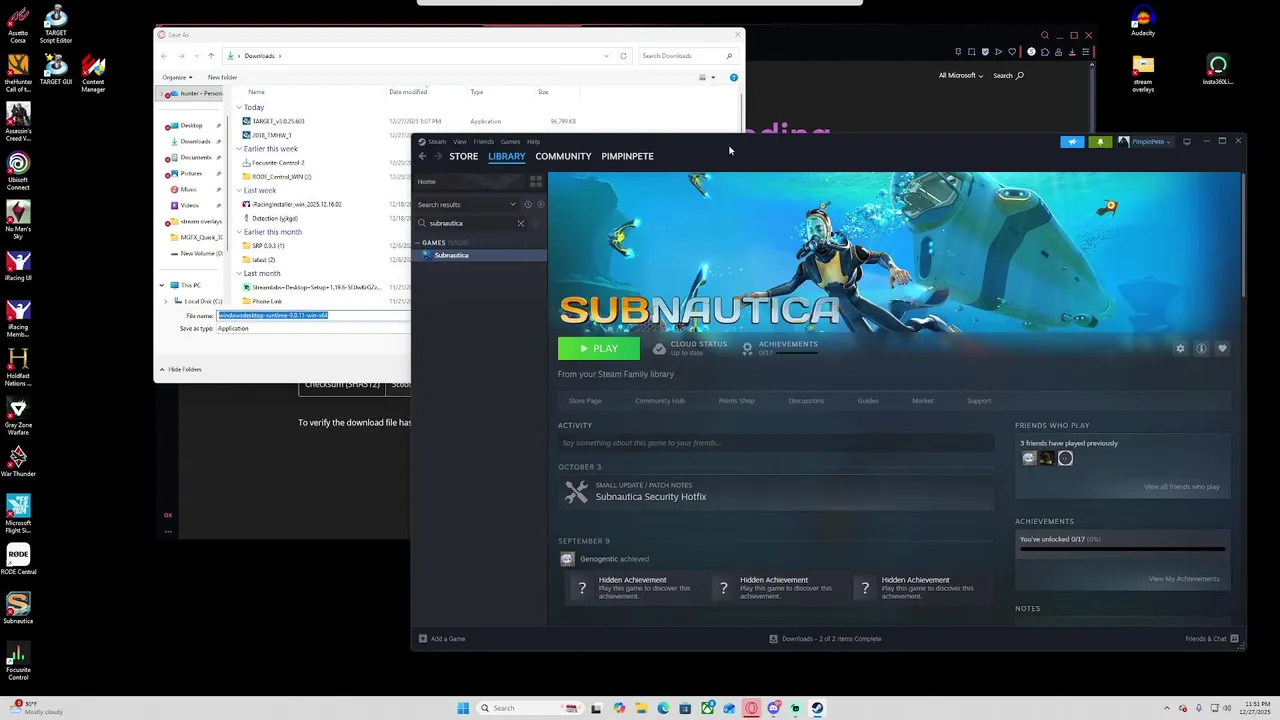Click the activity comment field
Screen dimensions: 1280x720
(x=776, y=443)
